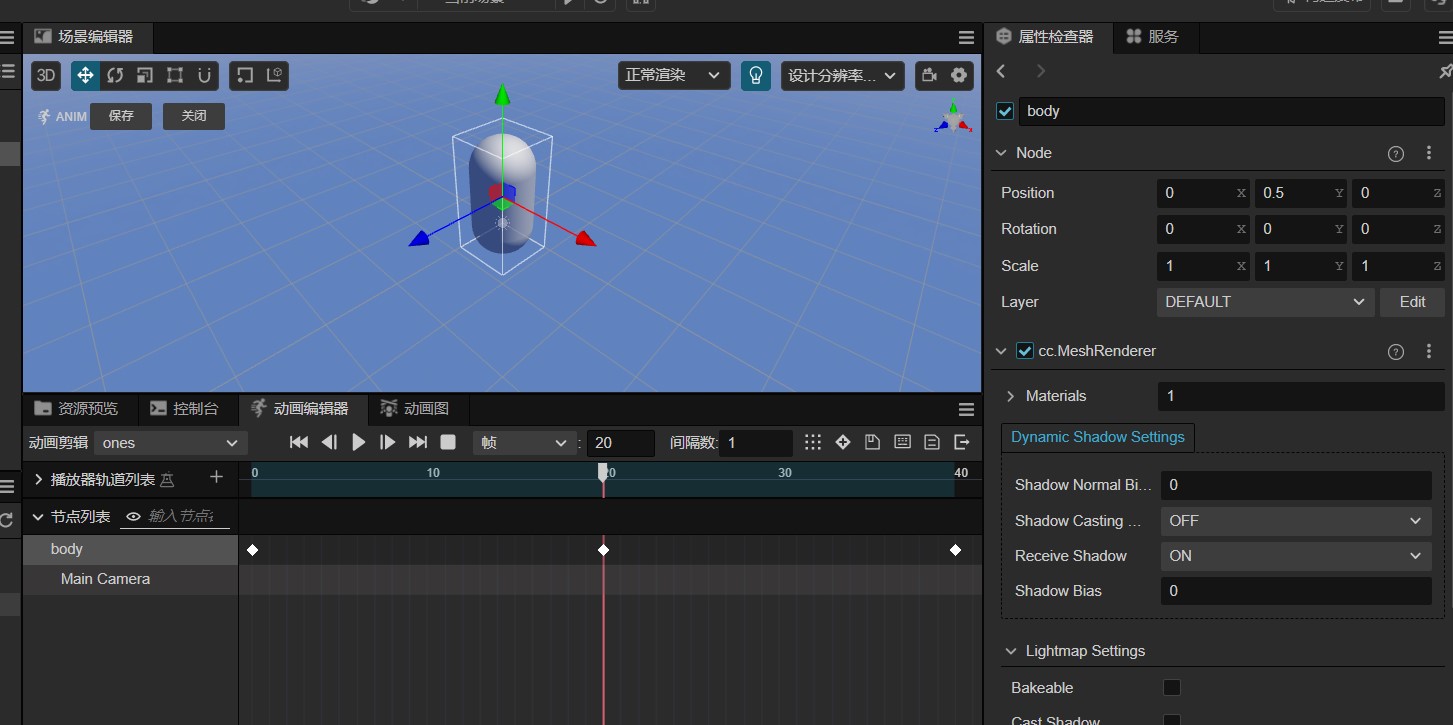The image size is (1453, 725).
Task: Select the rotate gizmo tool
Action: 115,76
